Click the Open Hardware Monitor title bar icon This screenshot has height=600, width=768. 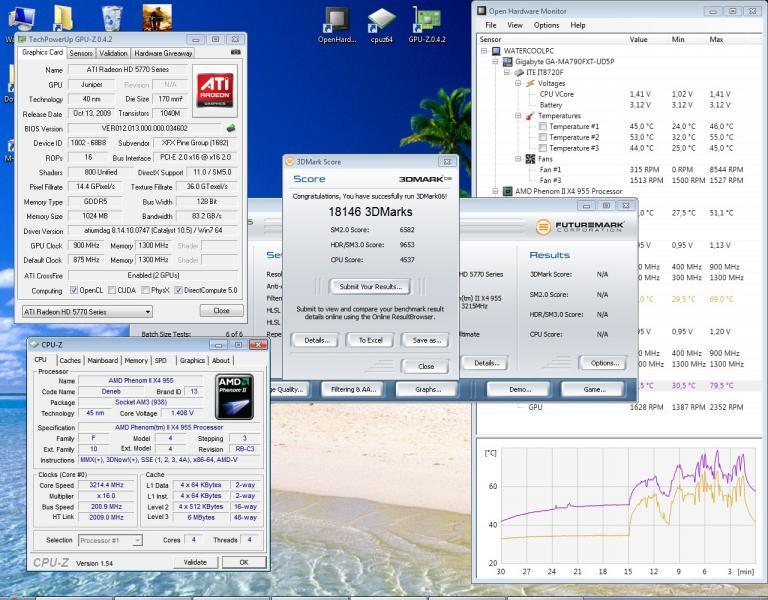(x=482, y=11)
